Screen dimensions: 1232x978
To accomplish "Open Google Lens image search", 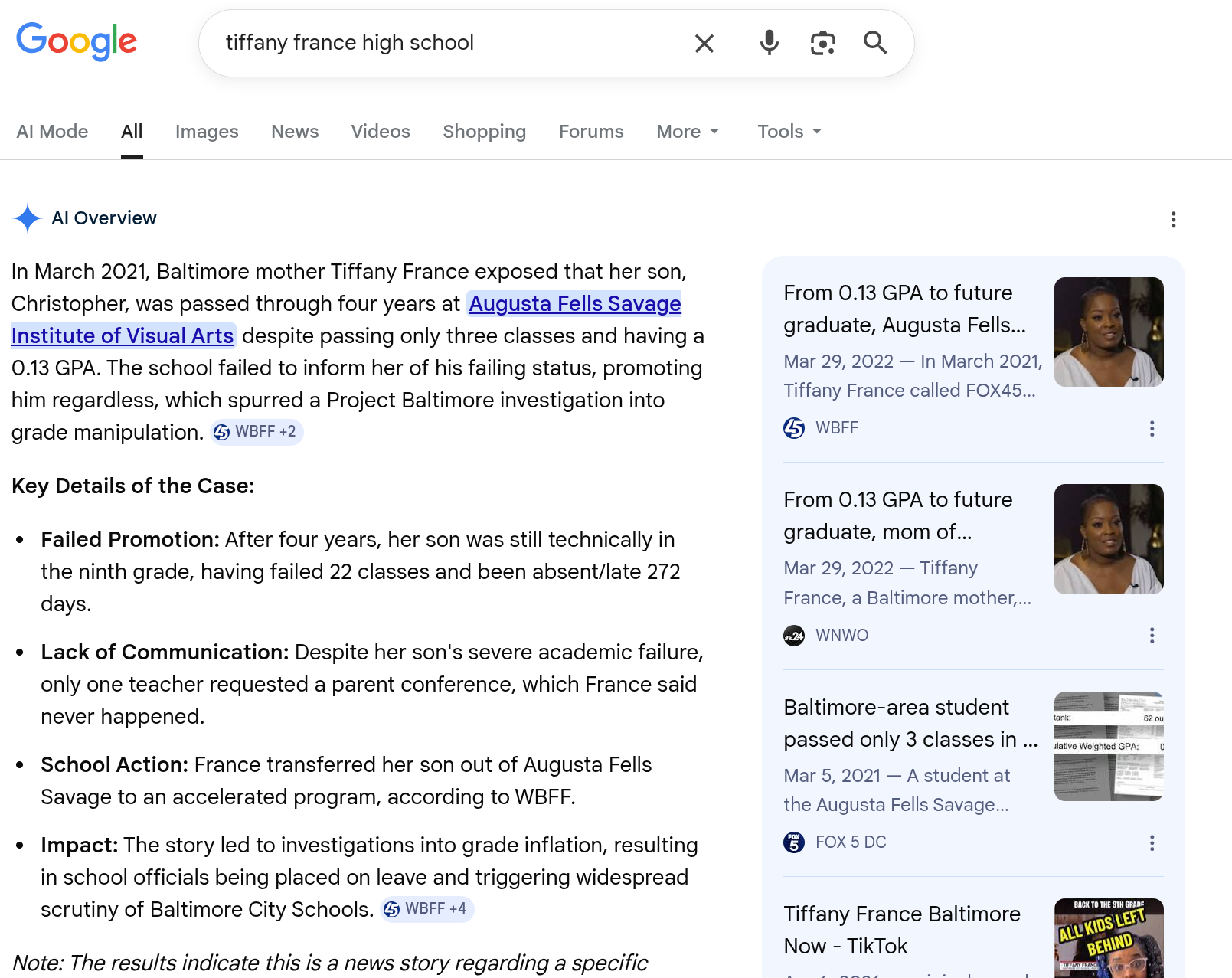I will (x=823, y=43).
